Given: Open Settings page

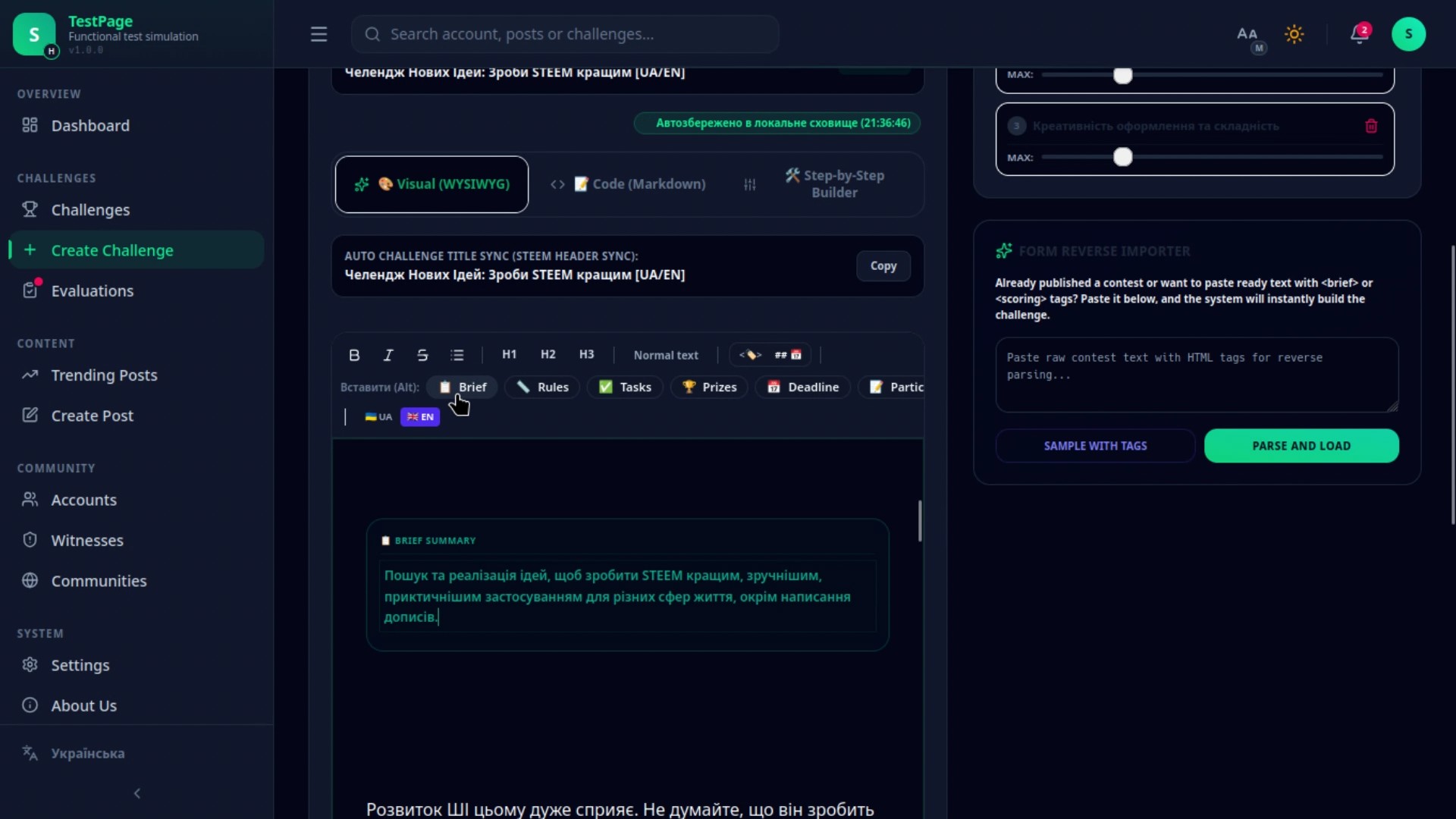Looking at the screenshot, I should point(136,665).
